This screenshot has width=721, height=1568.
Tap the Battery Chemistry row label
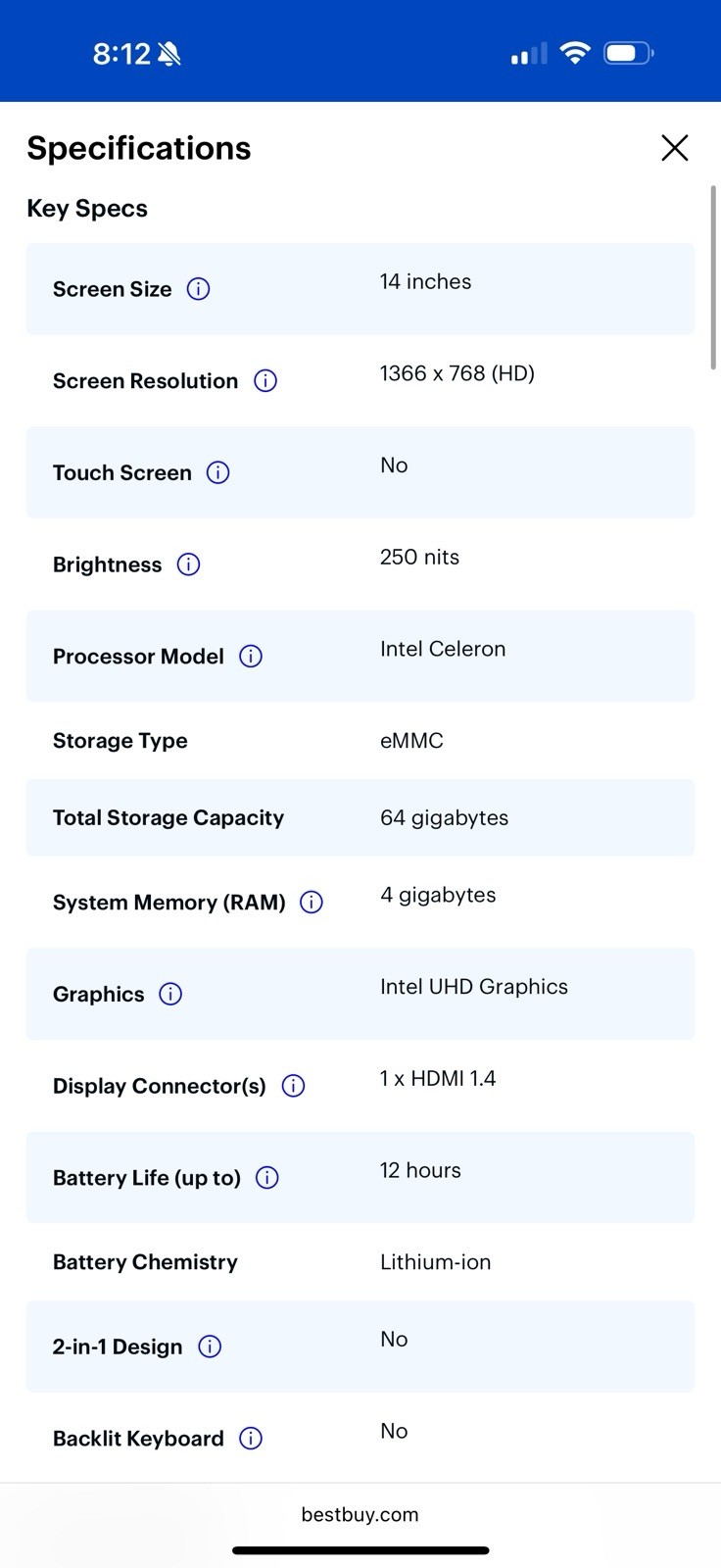[145, 1262]
